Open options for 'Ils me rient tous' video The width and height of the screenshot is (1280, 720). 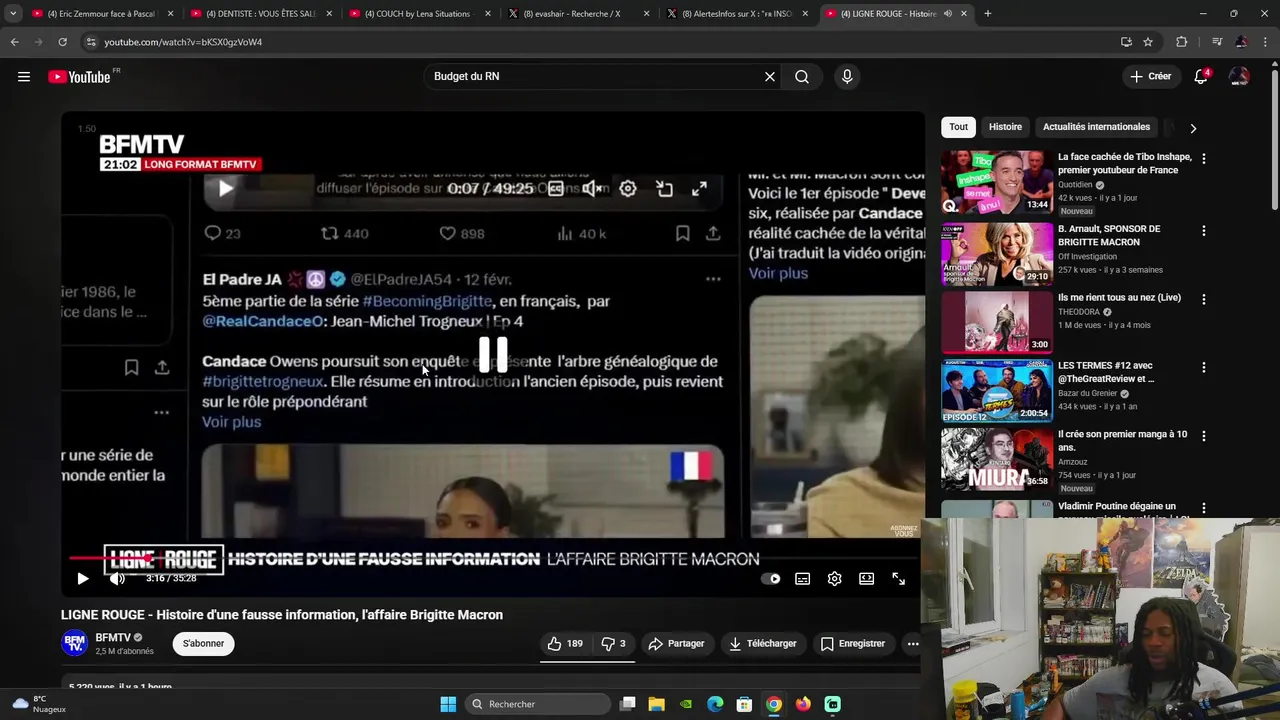pyautogui.click(x=1203, y=299)
